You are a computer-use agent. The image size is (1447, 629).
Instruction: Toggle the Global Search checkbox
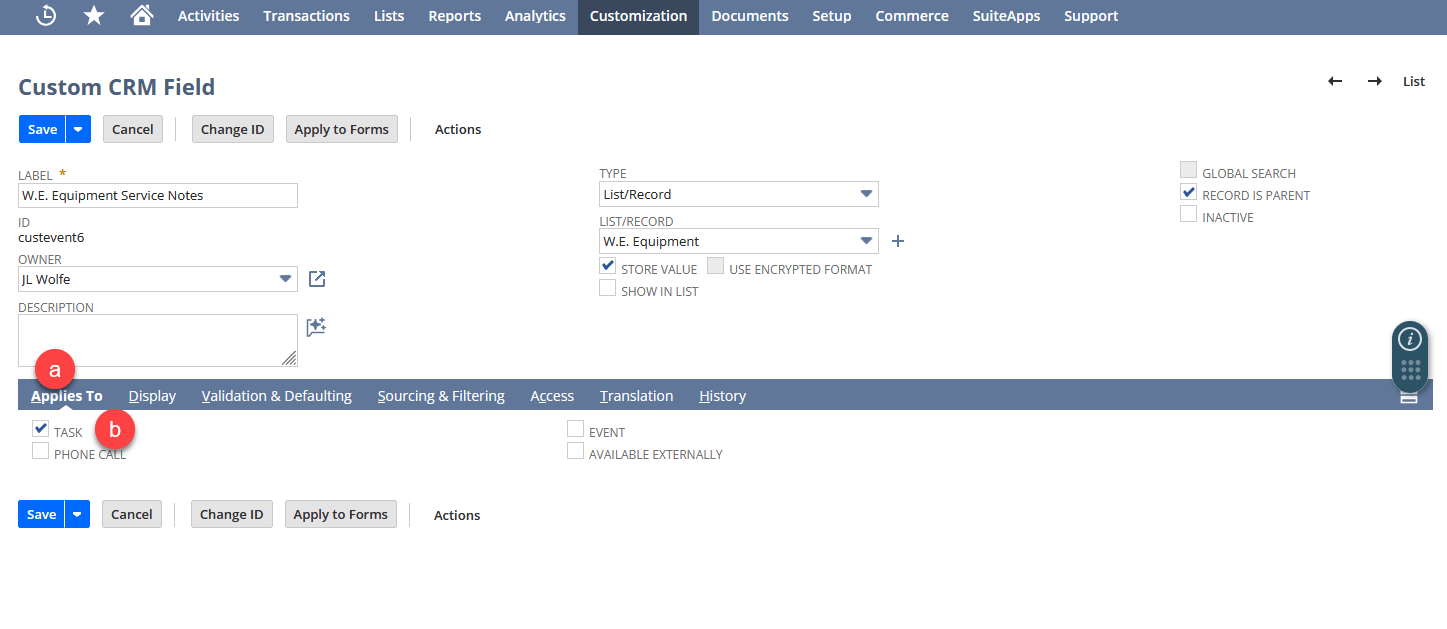[1188, 170]
